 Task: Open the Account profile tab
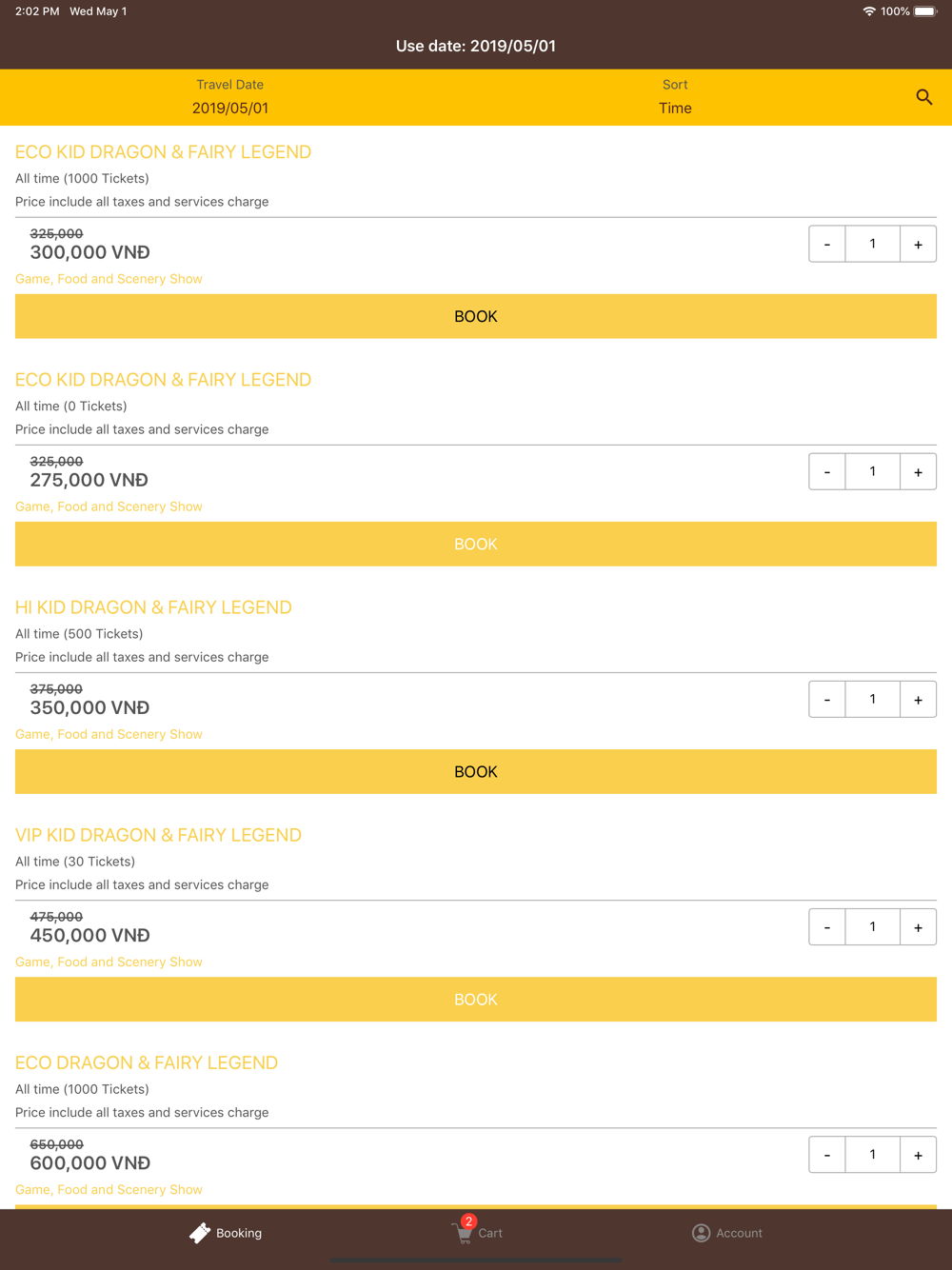tap(727, 1233)
